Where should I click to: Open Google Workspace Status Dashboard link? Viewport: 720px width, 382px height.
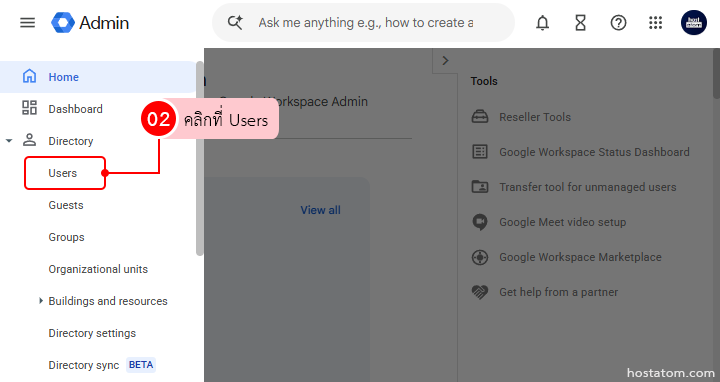pyautogui.click(x=594, y=152)
